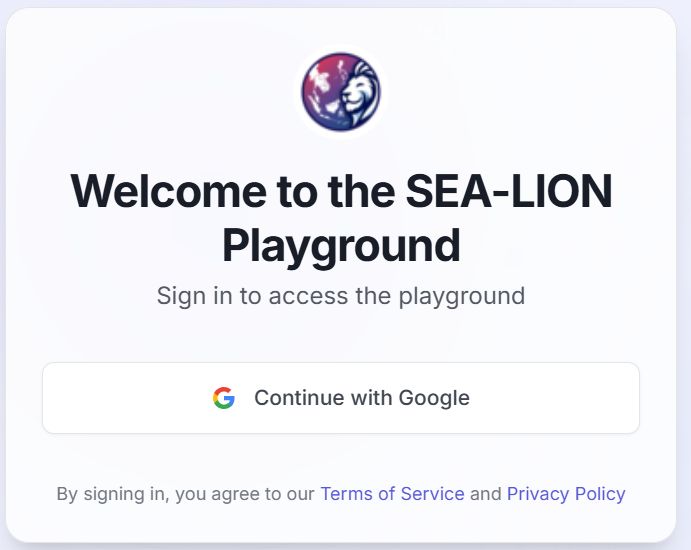Click the word "Terms" in the footer link
The image size is (691, 550).
pos(346,494)
